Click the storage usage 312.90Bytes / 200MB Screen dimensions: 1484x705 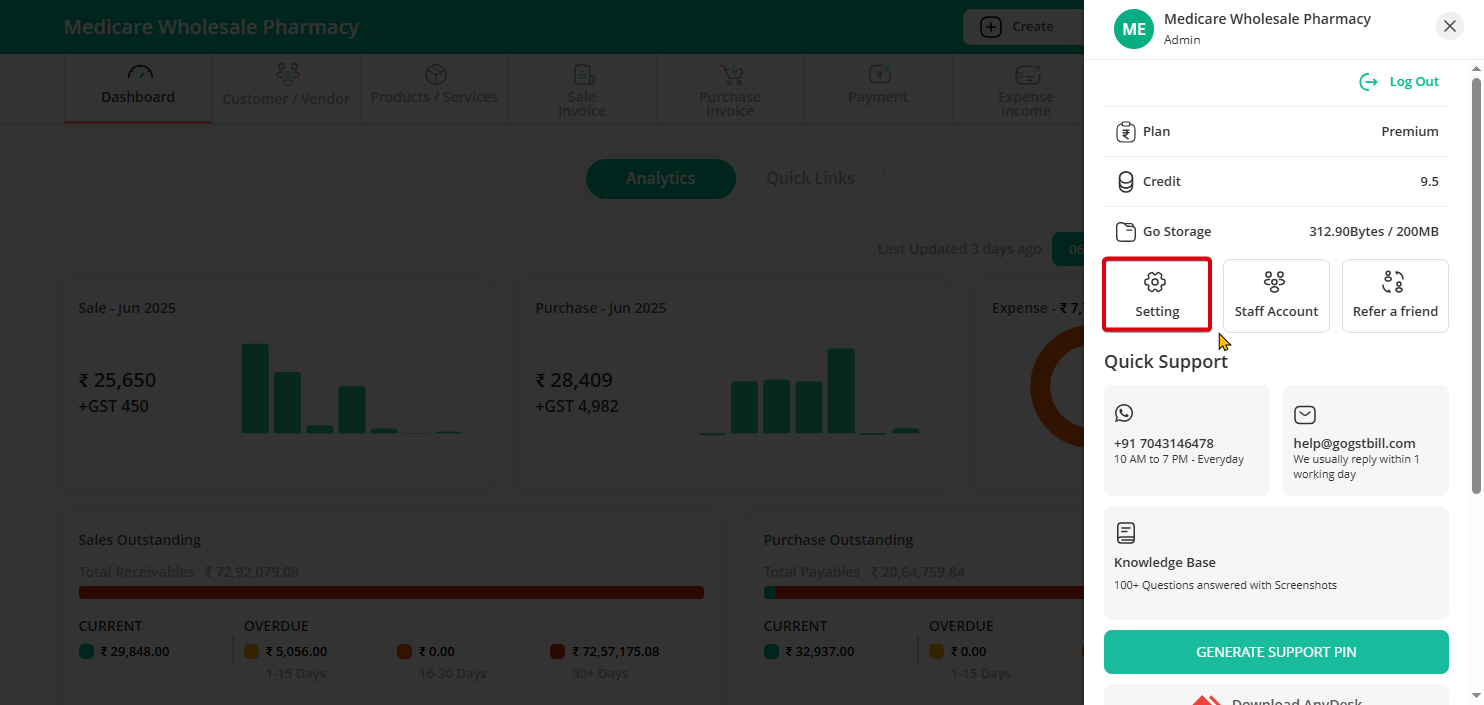1374,231
